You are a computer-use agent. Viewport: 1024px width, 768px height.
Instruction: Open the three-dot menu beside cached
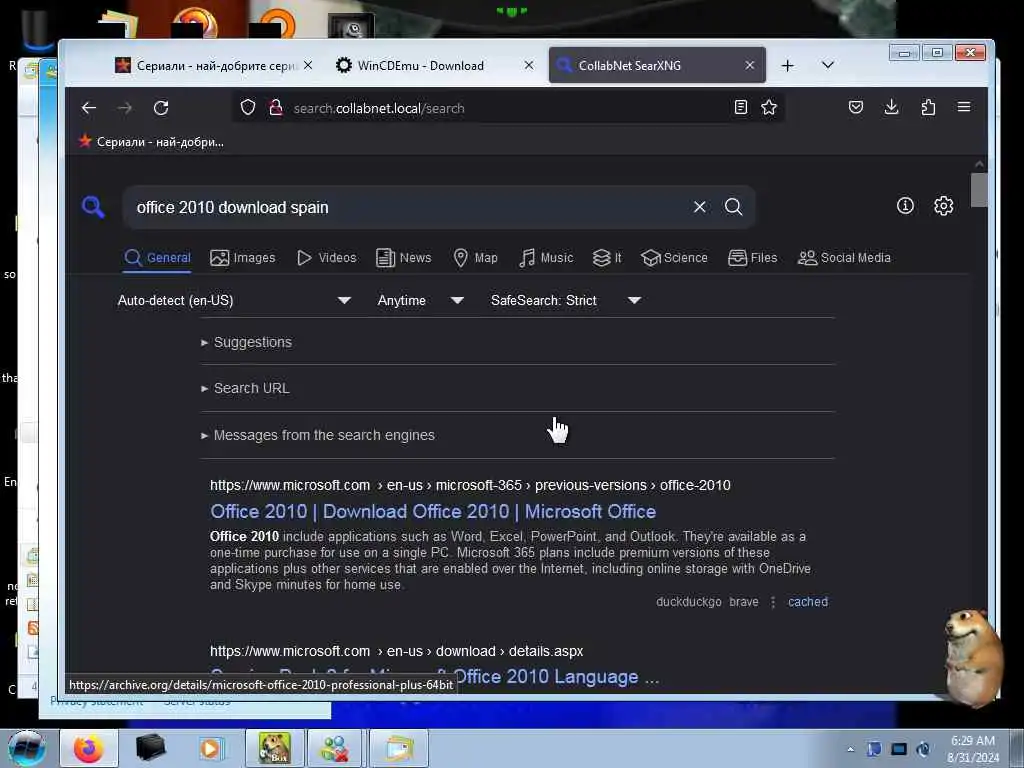pyautogui.click(x=773, y=602)
